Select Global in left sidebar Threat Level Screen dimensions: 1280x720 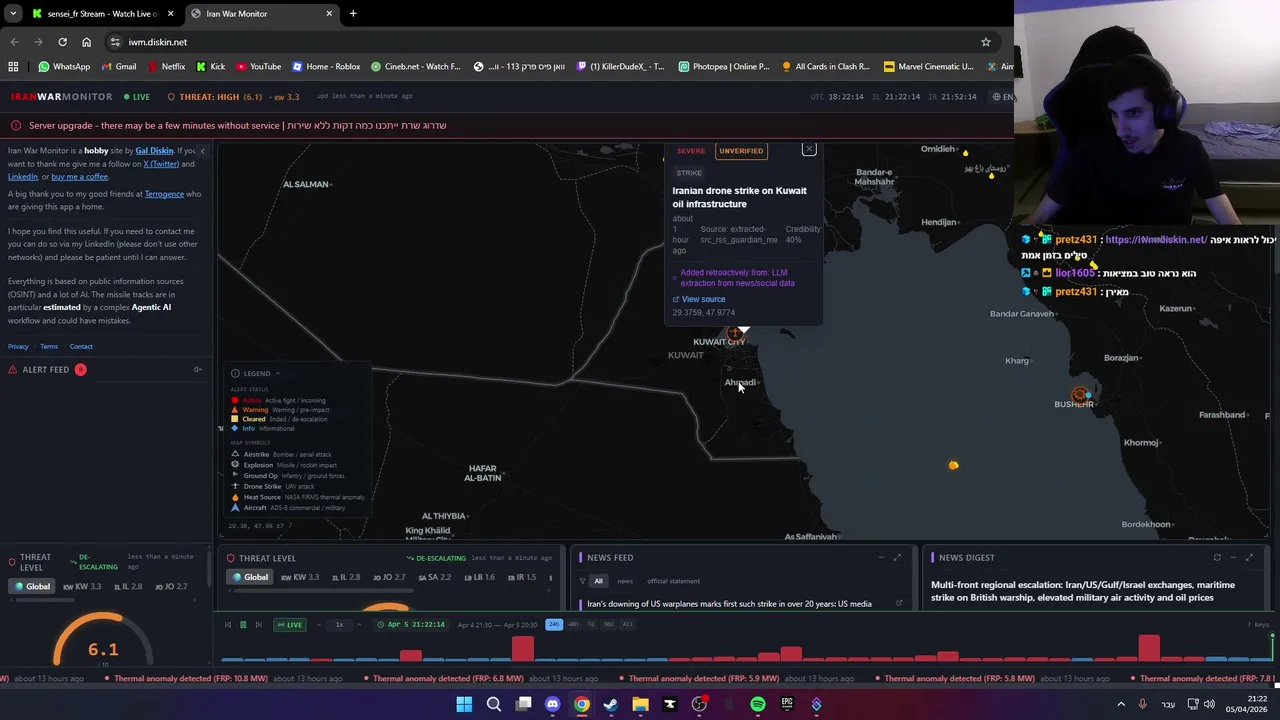31,587
